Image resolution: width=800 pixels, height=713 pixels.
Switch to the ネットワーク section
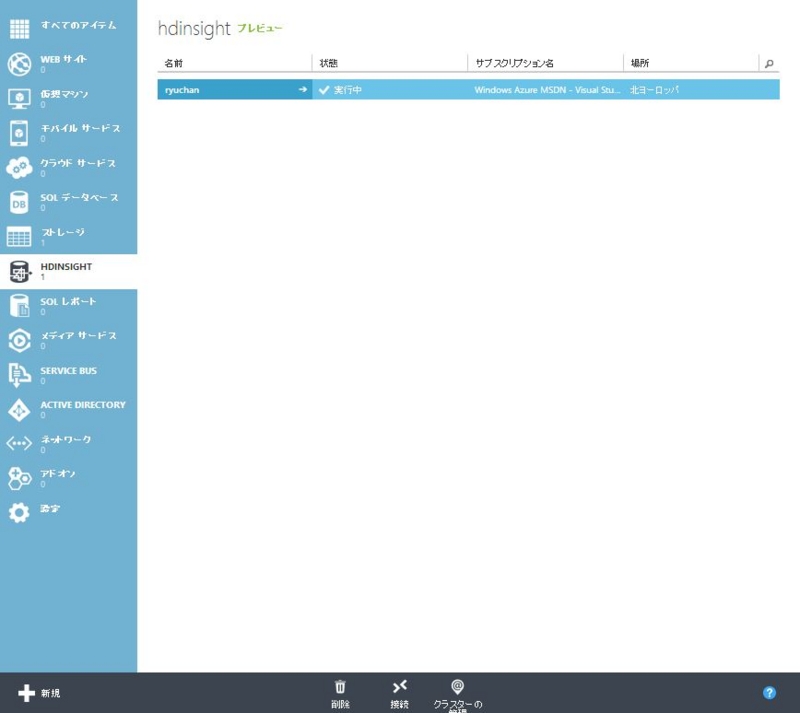pyautogui.click(x=60, y=443)
